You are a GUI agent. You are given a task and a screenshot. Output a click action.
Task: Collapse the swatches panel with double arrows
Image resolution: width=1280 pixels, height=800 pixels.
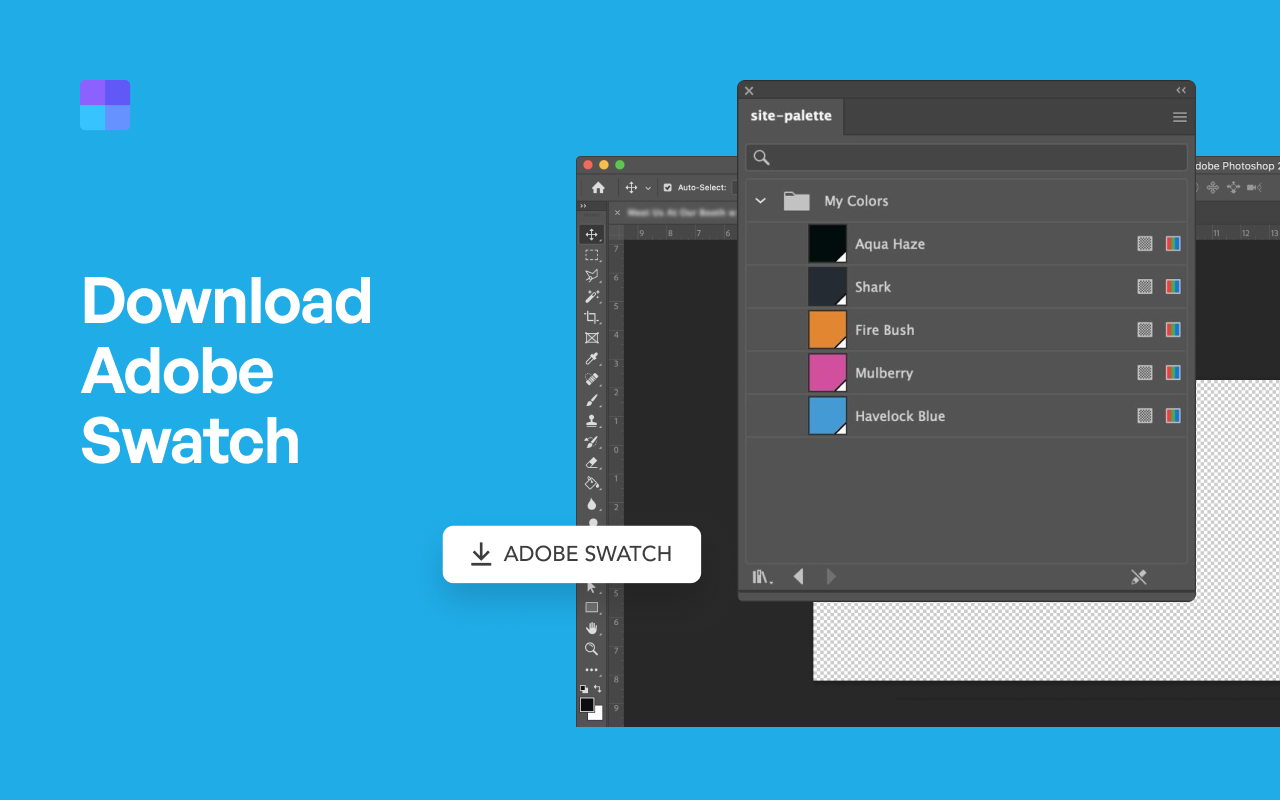(1181, 90)
